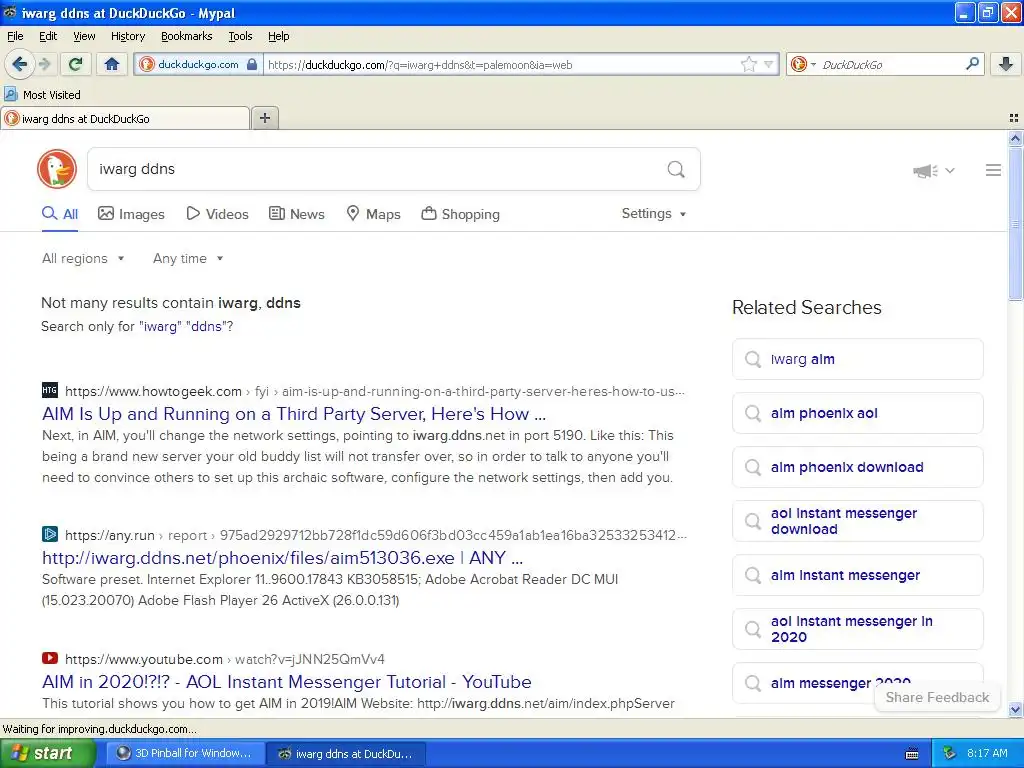Image resolution: width=1024 pixels, height=768 pixels.
Task: Click related search 'aim phoenix download'
Action: click(x=857, y=467)
